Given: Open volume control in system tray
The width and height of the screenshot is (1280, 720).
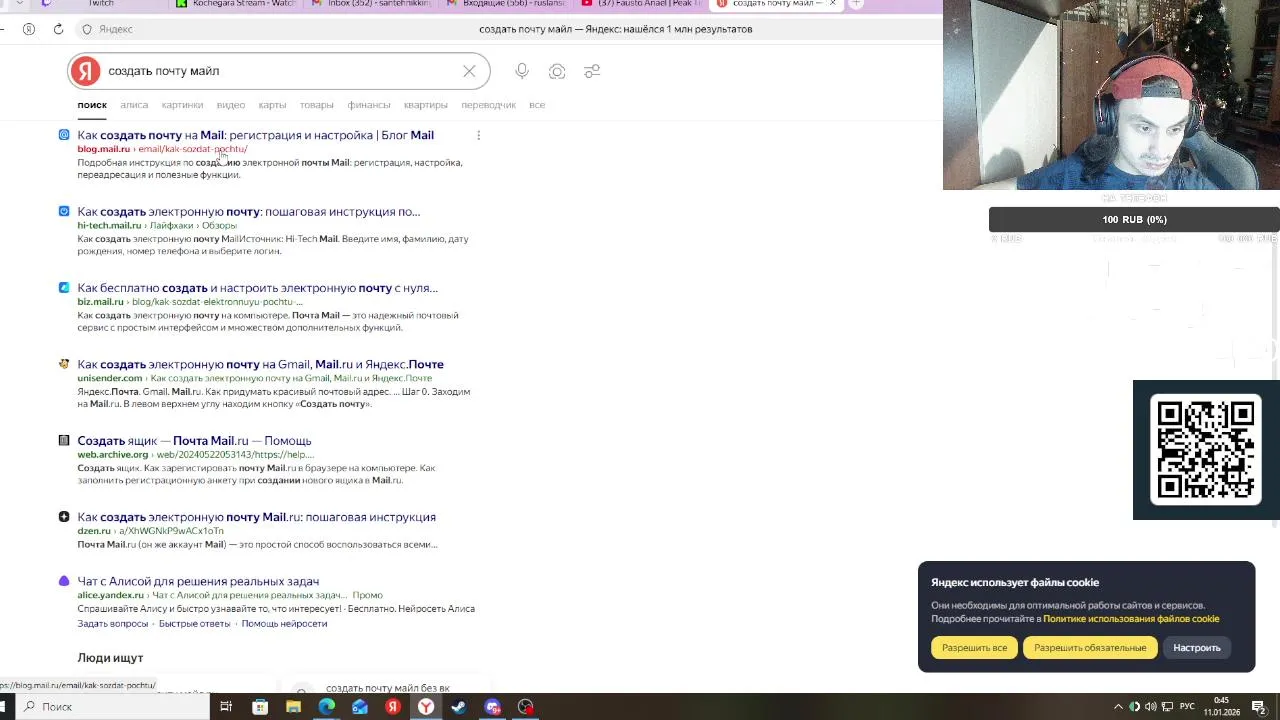Looking at the screenshot, I should [x=1151, y=707].
